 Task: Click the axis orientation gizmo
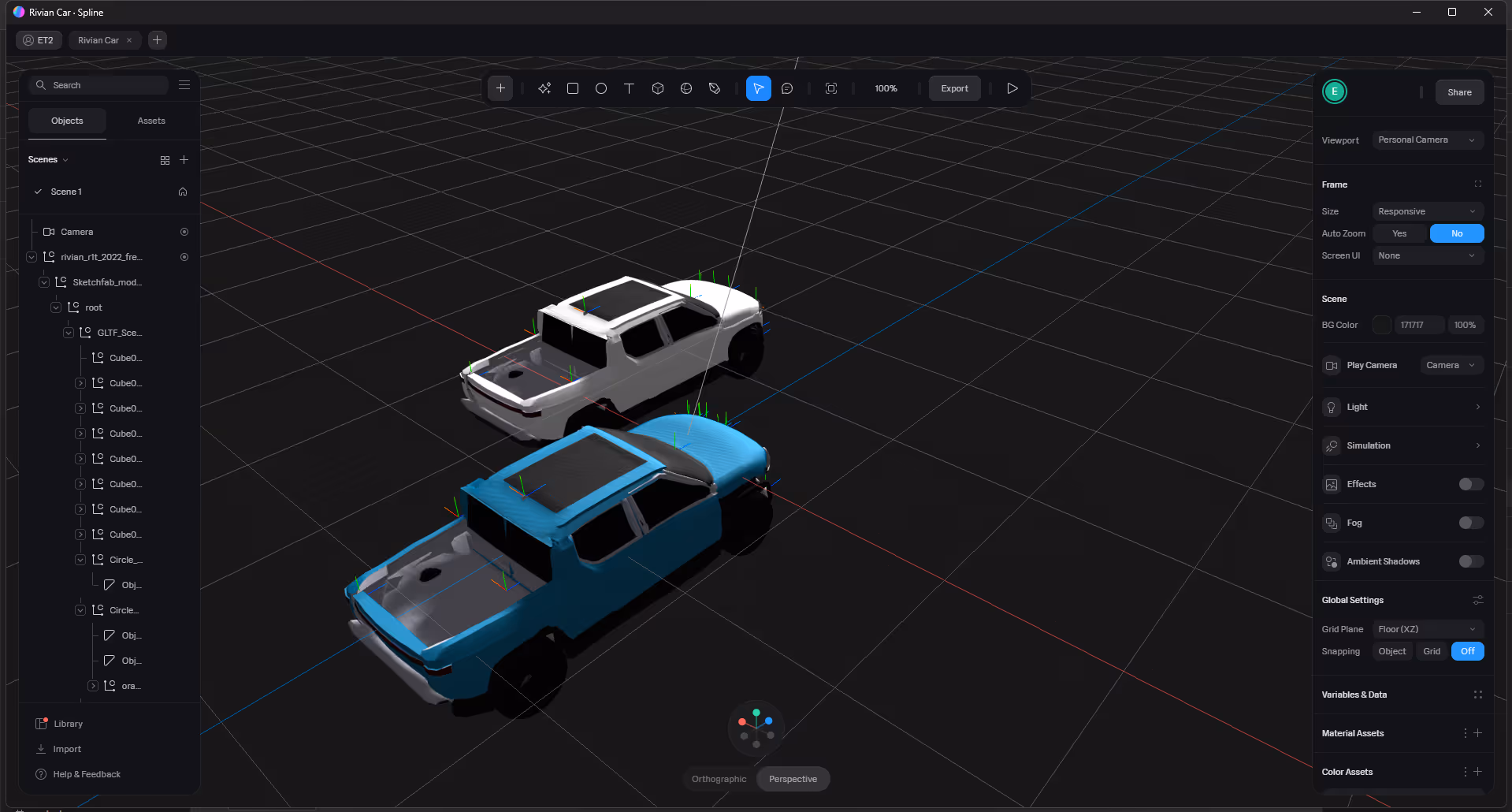(x=756, y=728)
